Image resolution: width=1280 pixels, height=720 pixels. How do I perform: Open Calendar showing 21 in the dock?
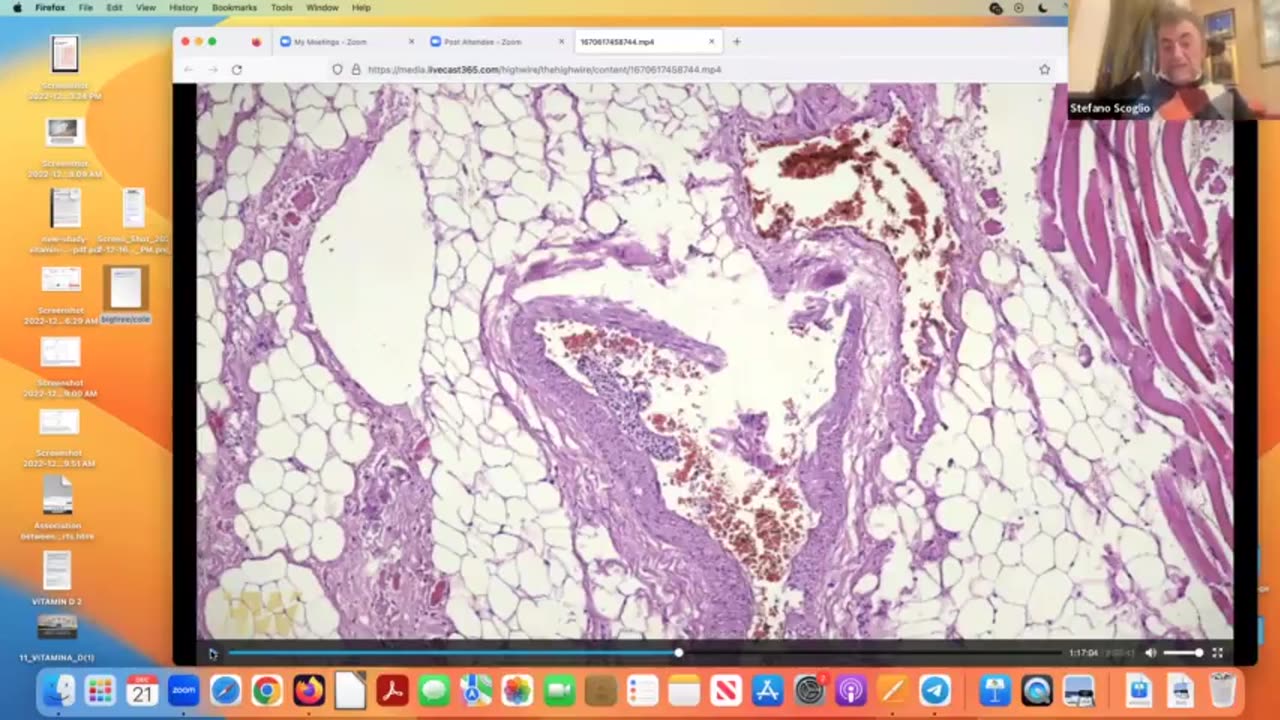[x=142, y=690]
